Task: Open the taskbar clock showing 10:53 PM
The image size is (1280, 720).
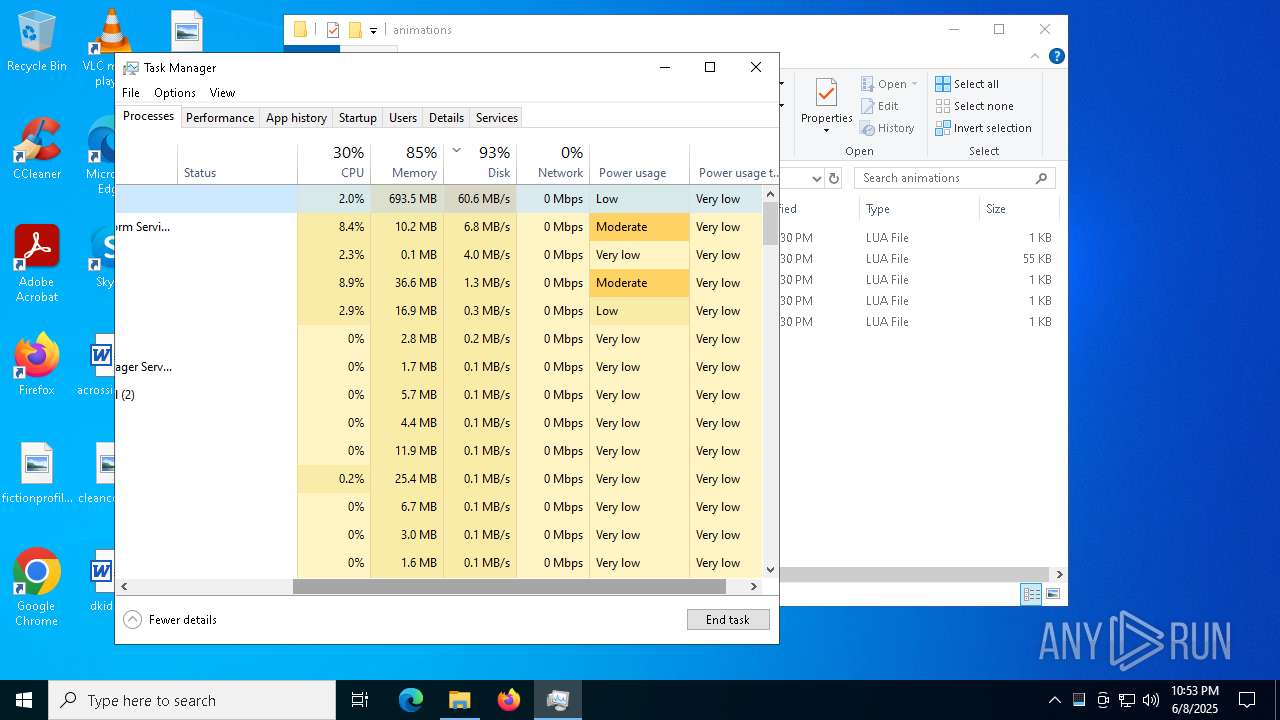Action: 1194,700
